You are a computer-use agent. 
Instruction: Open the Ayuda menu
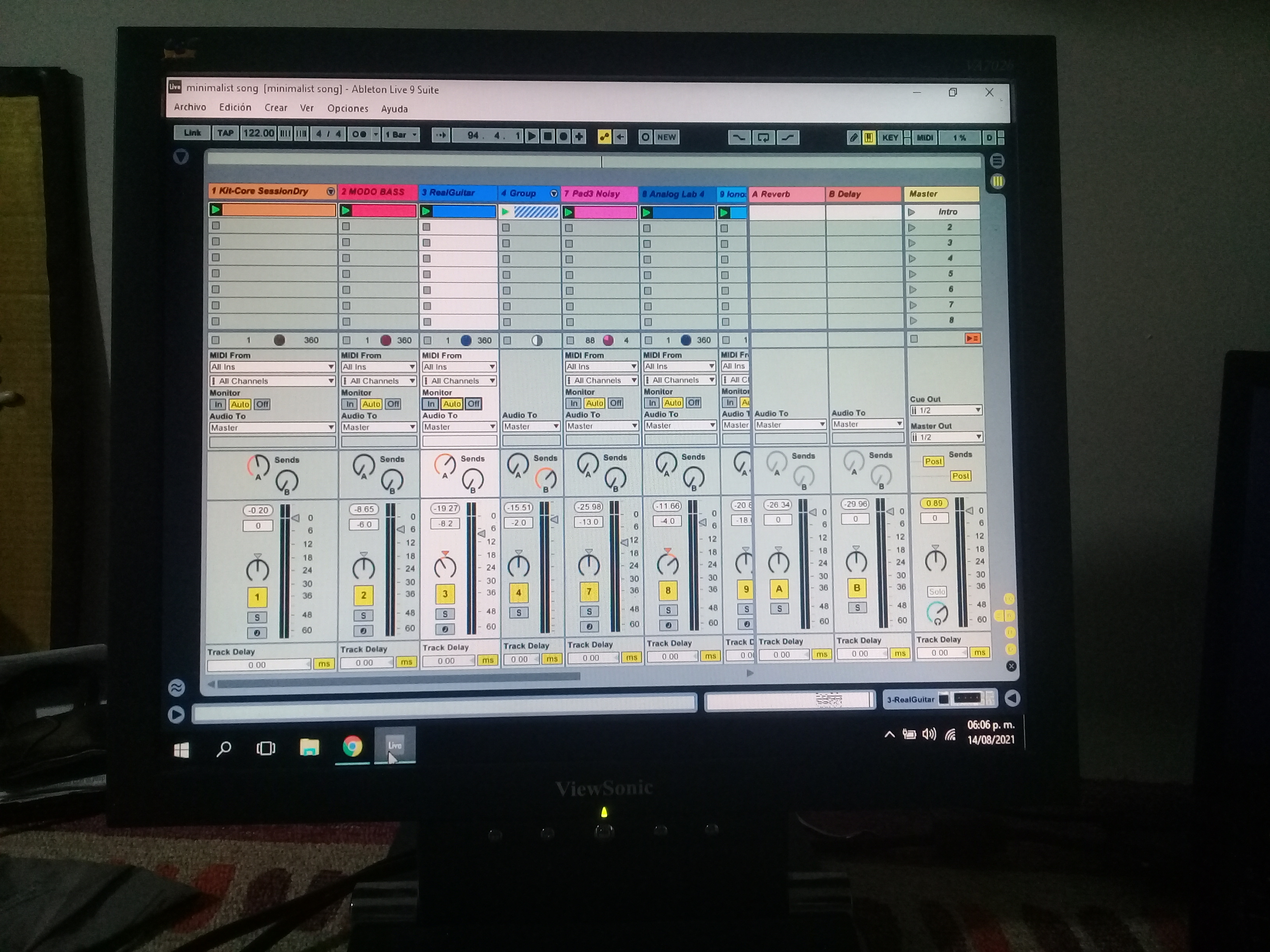click(x=395, y=108)
